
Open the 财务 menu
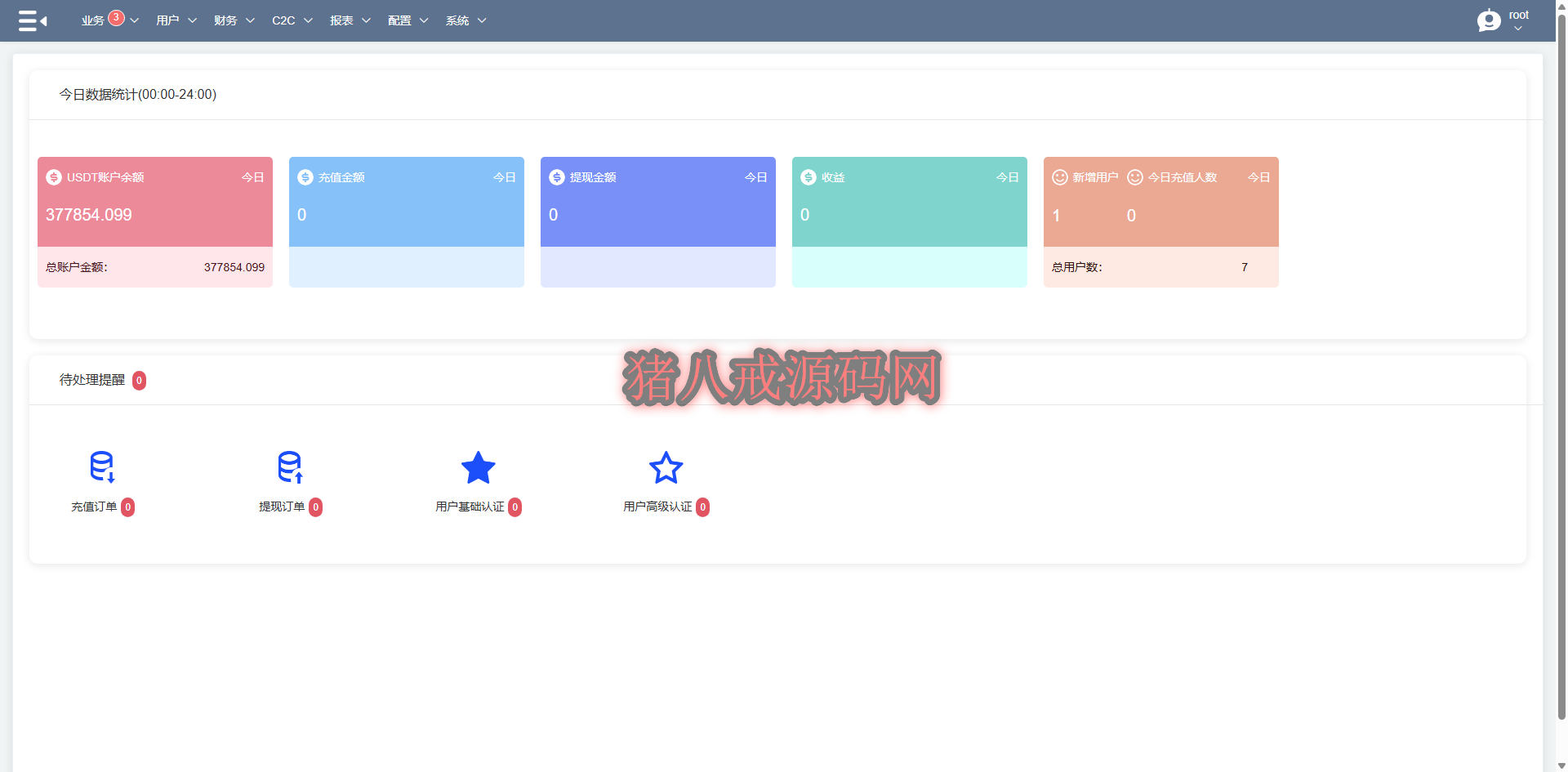(x=225, y=20)
